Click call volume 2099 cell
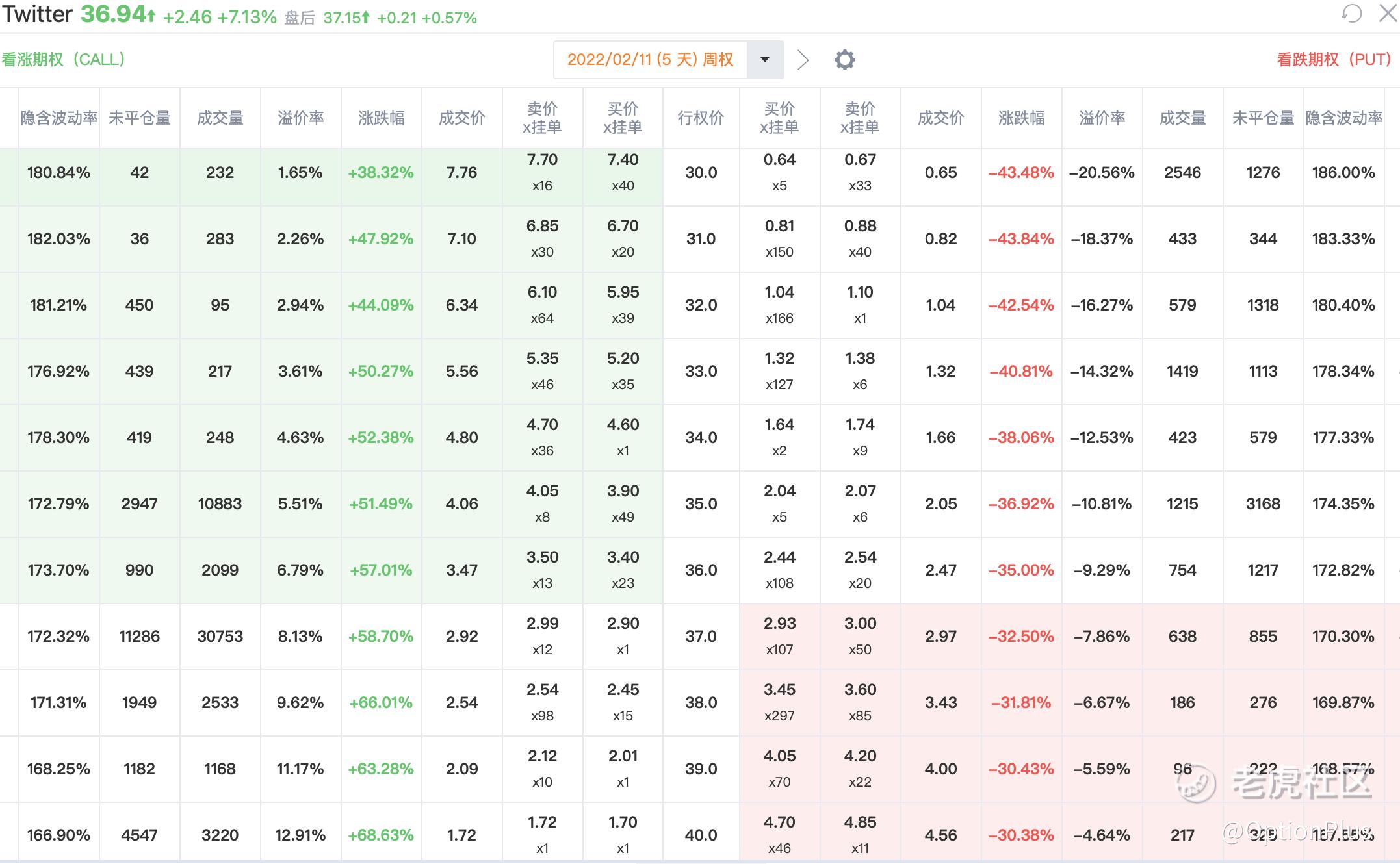 tap(220, 570)
